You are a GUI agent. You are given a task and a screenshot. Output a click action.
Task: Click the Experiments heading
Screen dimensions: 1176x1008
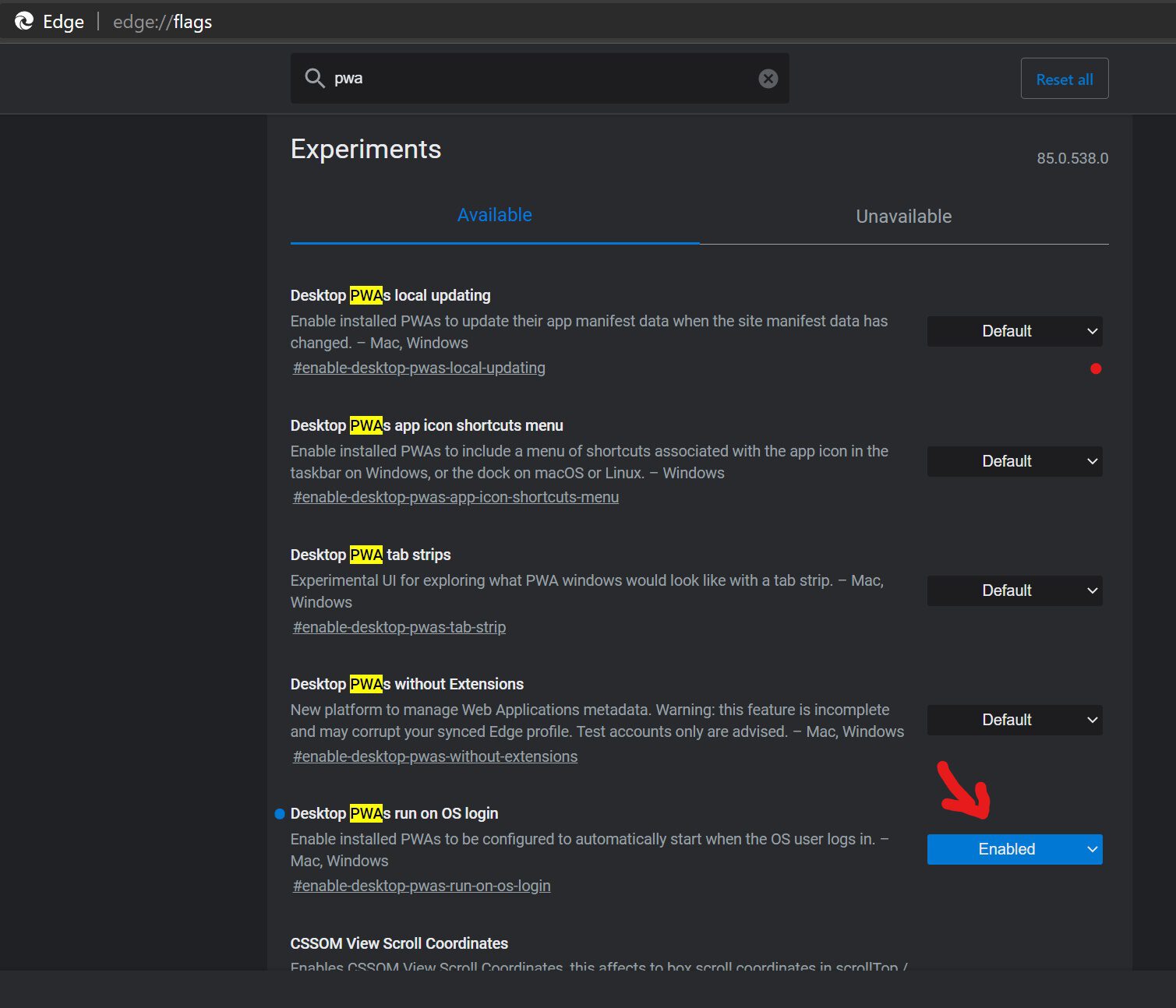click(x=366, y=149)
